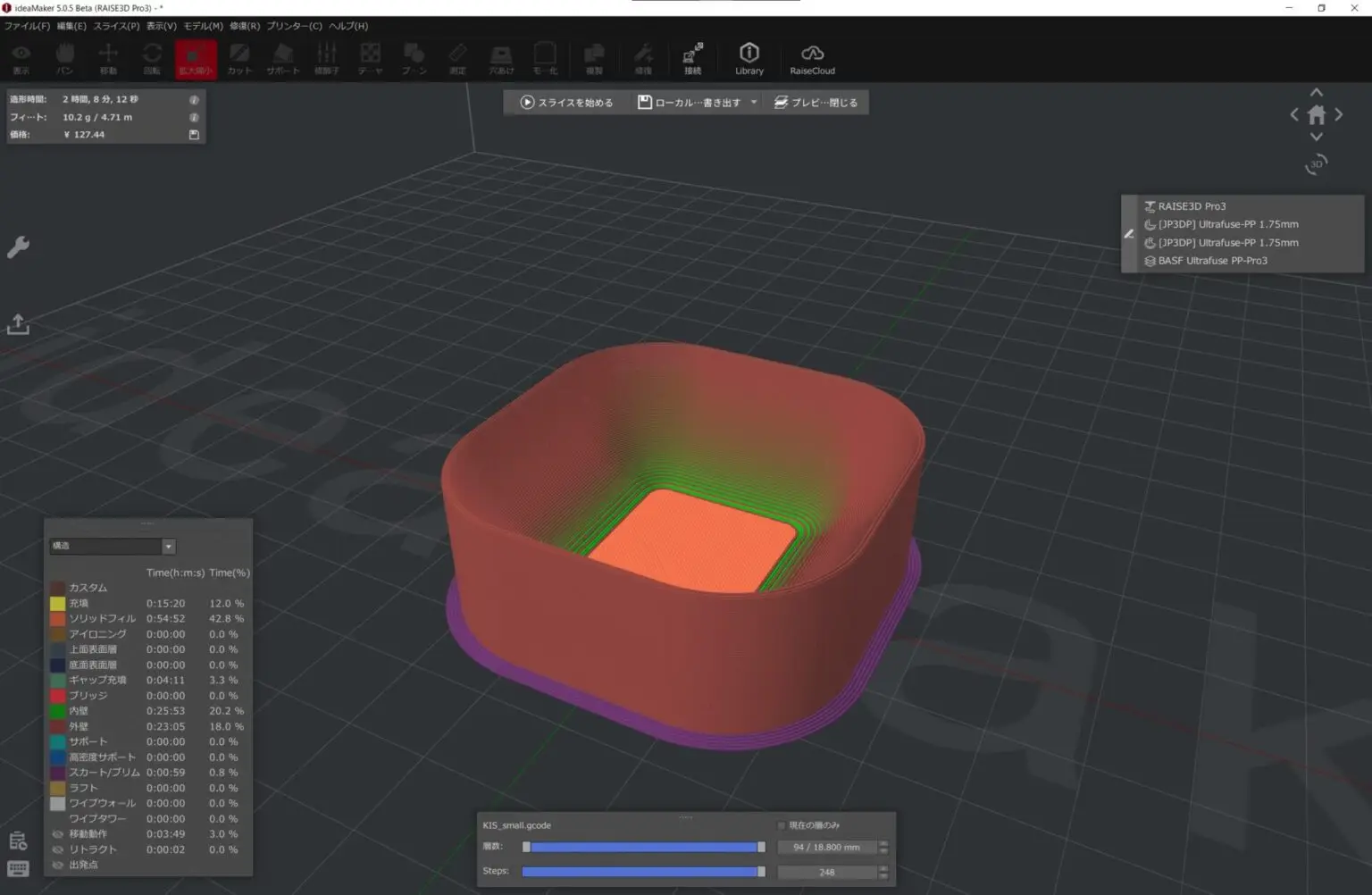Open the プリンター(C) menu
This screenshot has width=1372, height=895.
coord(294,26)
